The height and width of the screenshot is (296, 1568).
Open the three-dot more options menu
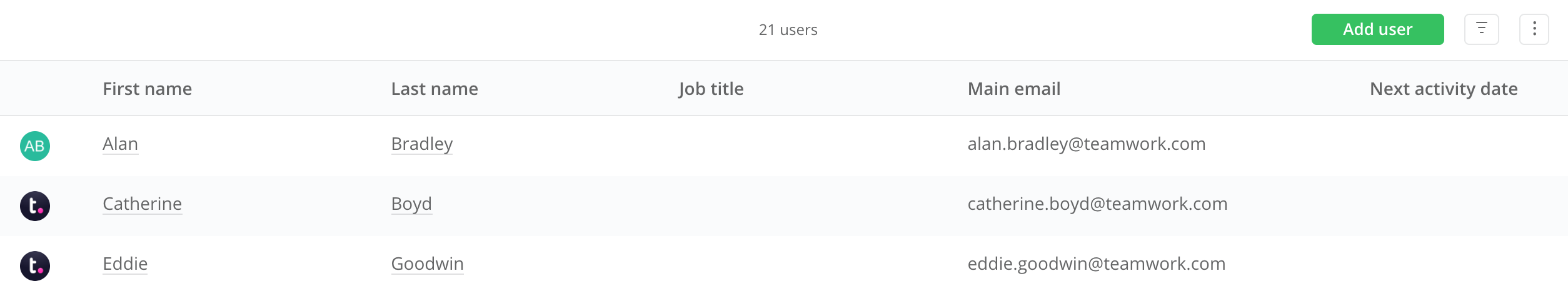tap(1534, 29)
